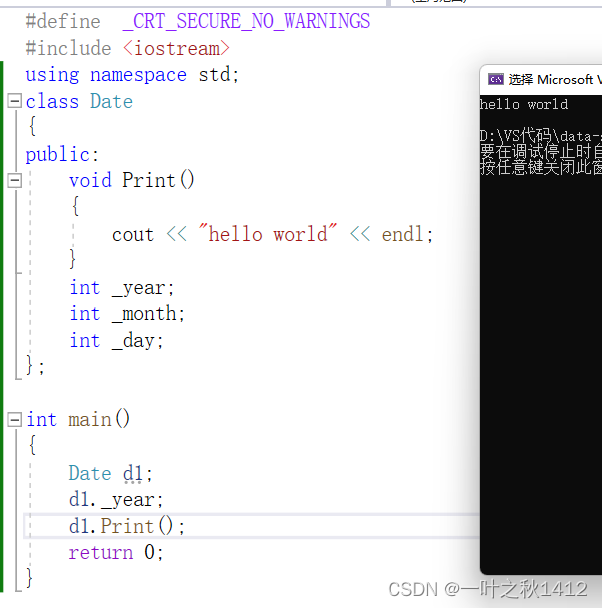602x608 pixels.
Task: Click the '#define' directive text
Action: pos(63,21)
